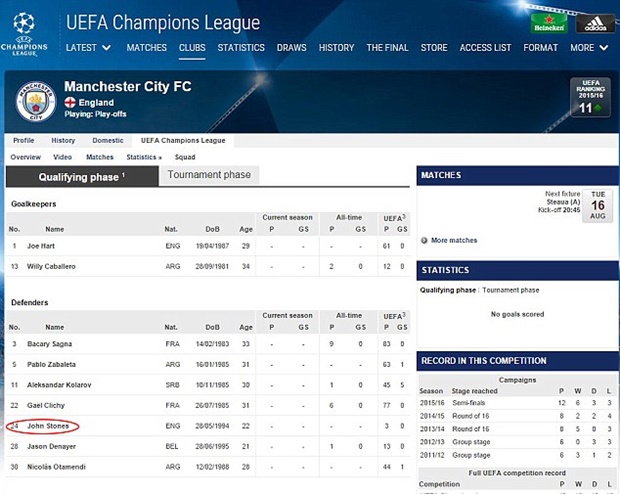Select the Qualifying phase tab
The height and width of the screenshot is (494, 620).
tap(82, 177)
